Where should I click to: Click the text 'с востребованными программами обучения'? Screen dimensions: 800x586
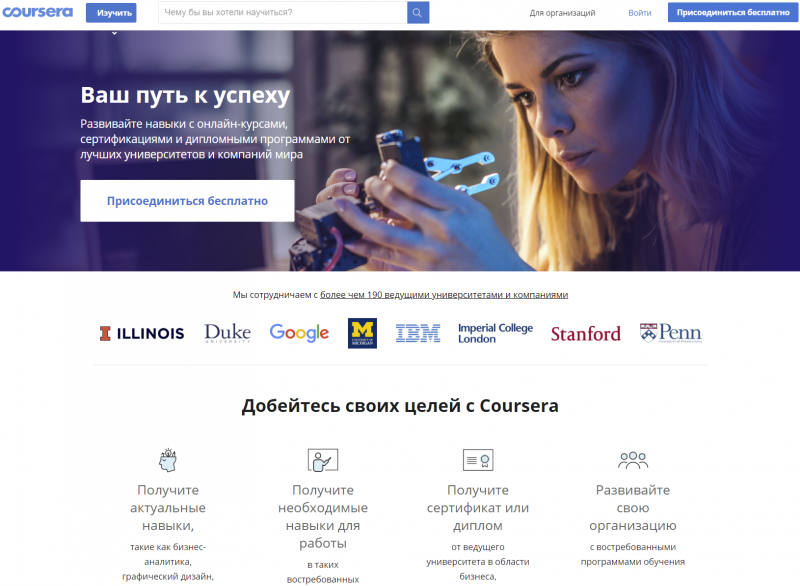point(633,554)
